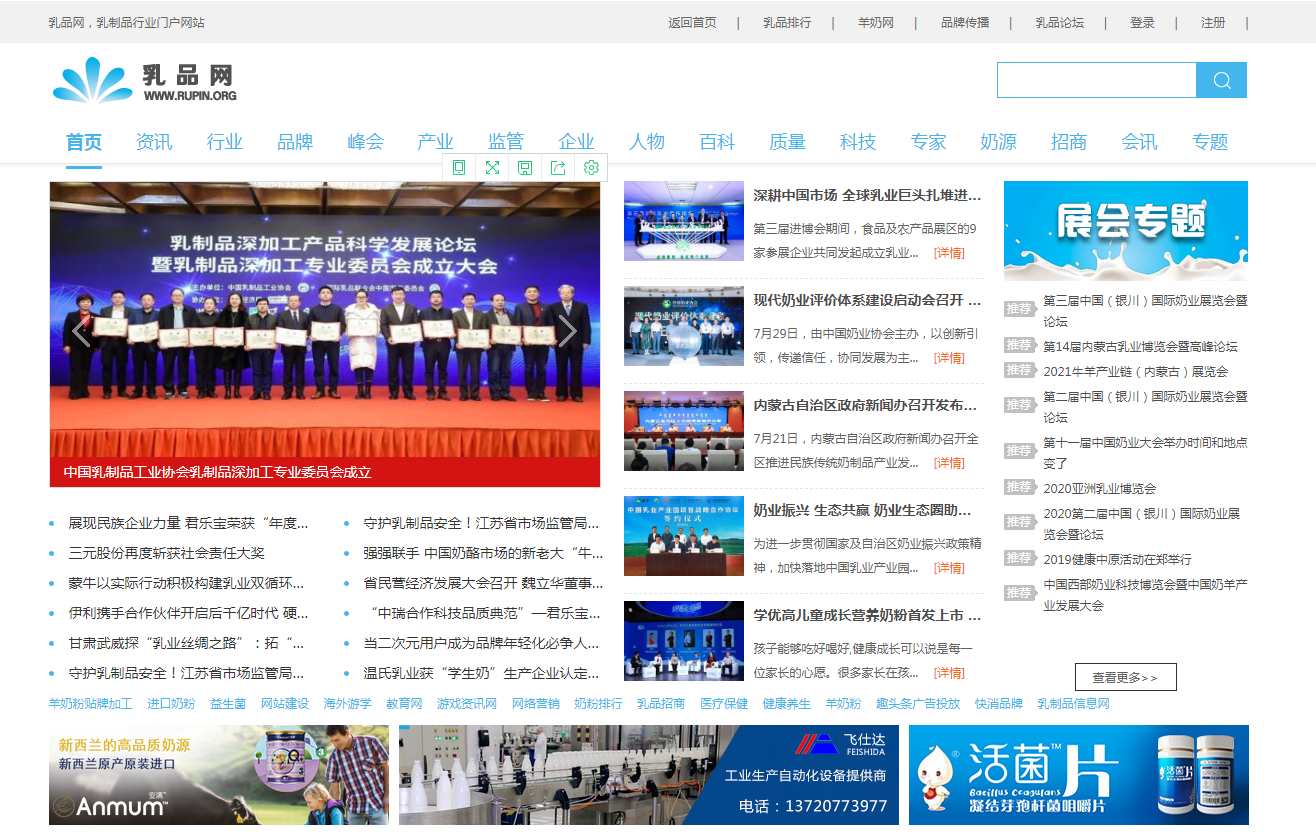Click the tablet view icon in floating toolbar

click(x=459, y=167)
